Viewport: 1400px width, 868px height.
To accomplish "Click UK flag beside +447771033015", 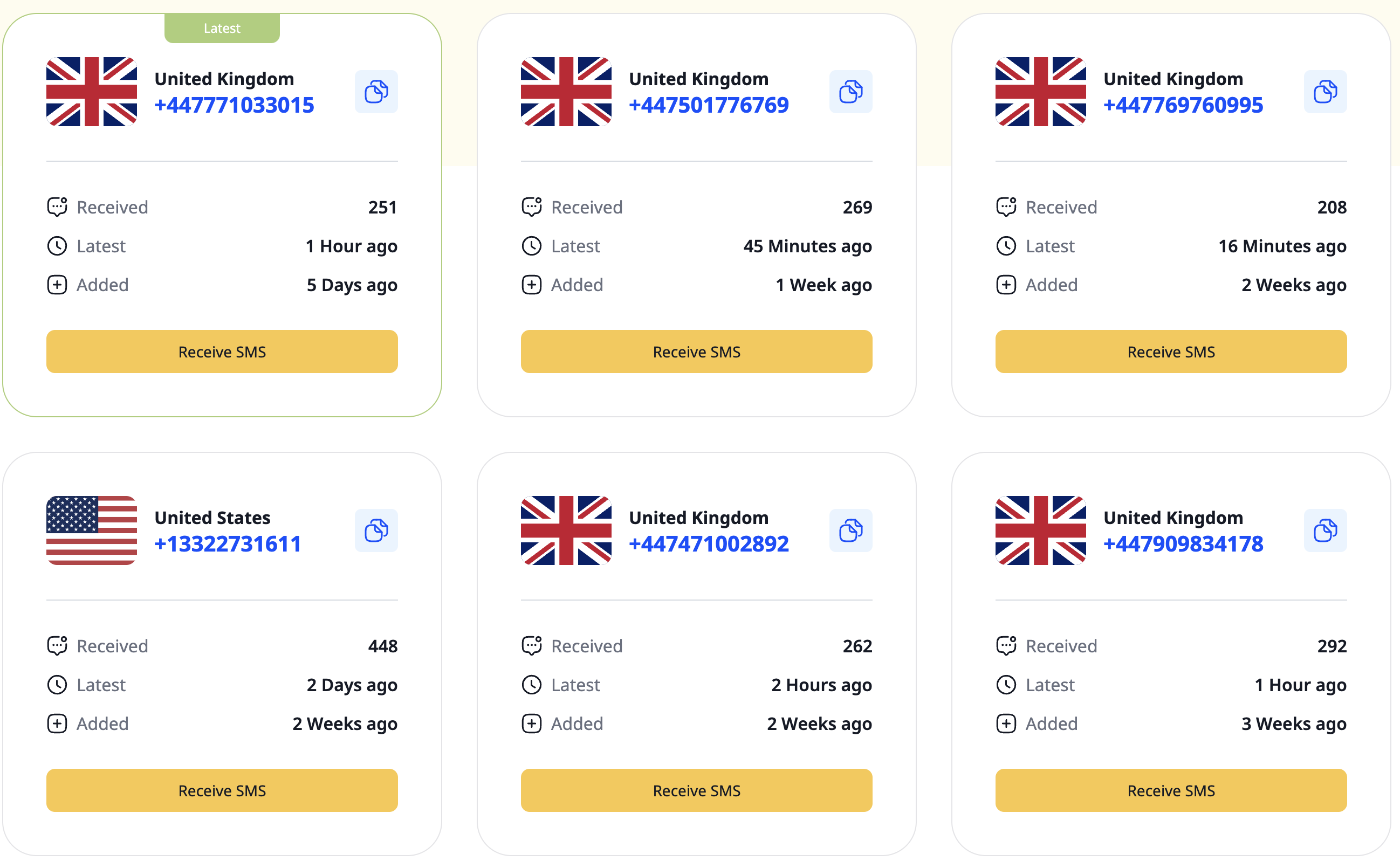I will (x=92, y=92).
